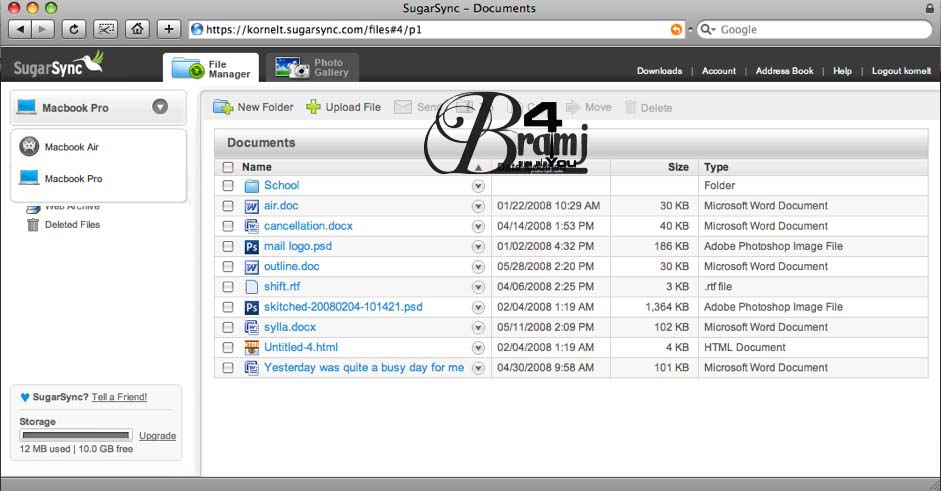Image resolution: width=941 pixels, height=491 pixels.
Task: Open the options arrow for outline.doc
Action: click(478, 267)
